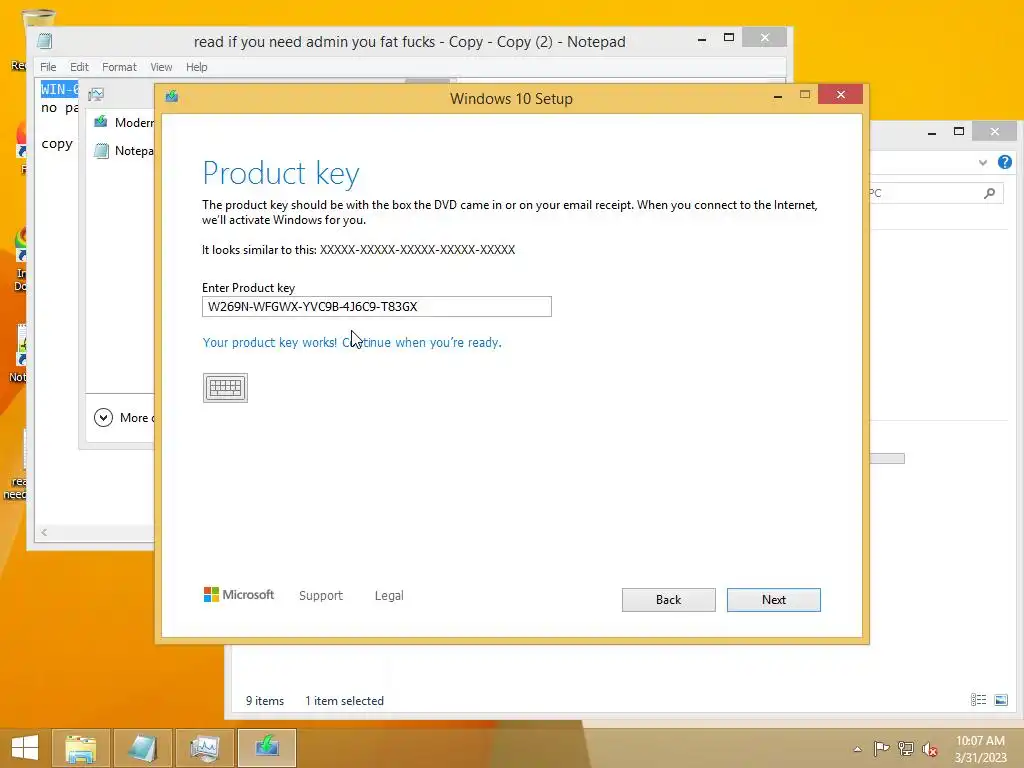Click the drive usage bar in File Explorer

click(887, 458)
